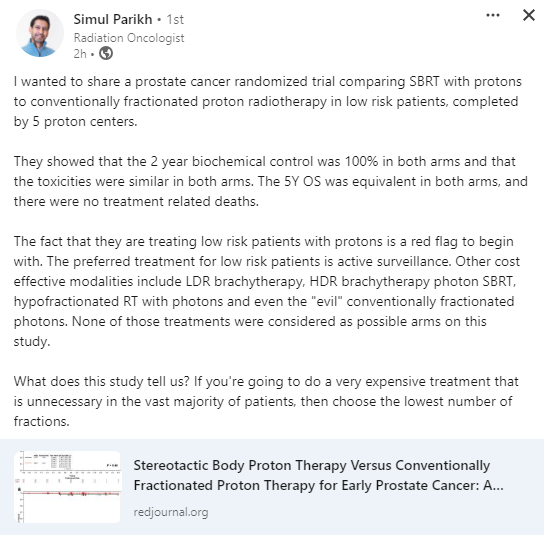Click the line 'there were no treatment related deaths.'
This screenshot has height=542, width=544.
136,202
